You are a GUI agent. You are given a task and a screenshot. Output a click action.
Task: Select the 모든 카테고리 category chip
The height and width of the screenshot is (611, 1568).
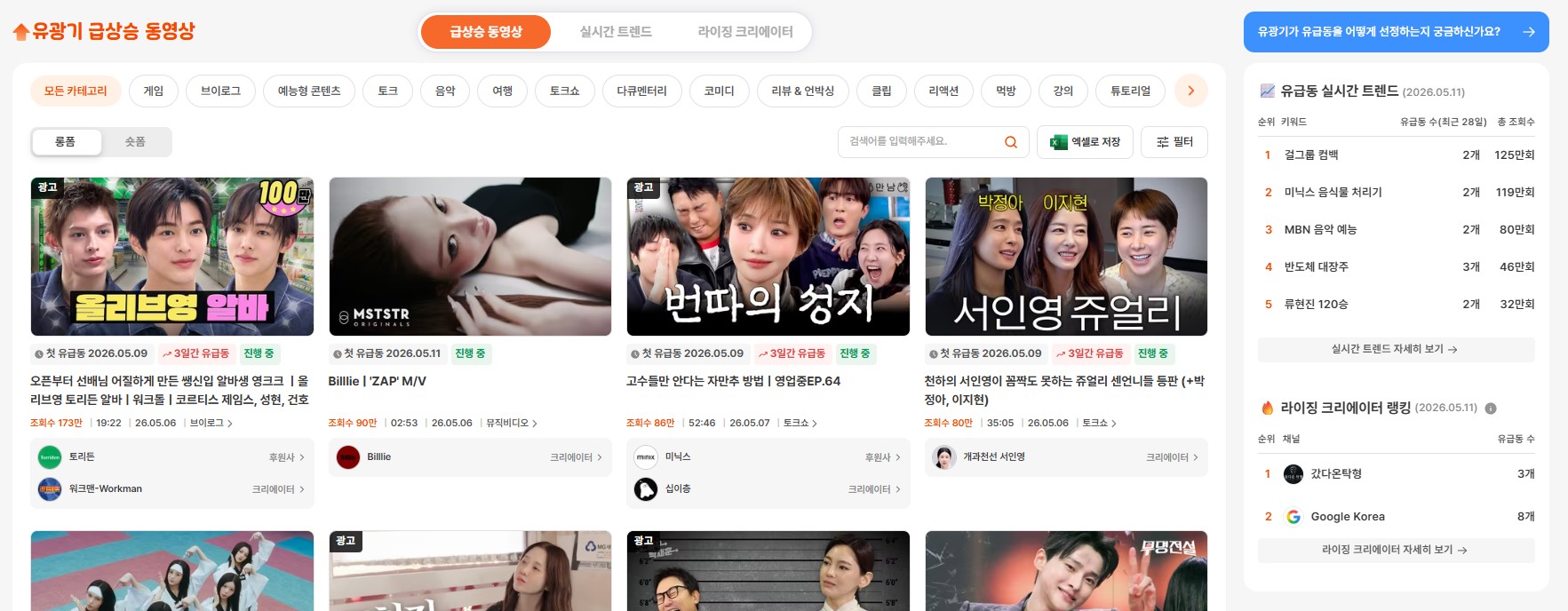pyautogui.click(x=76, y=91)
